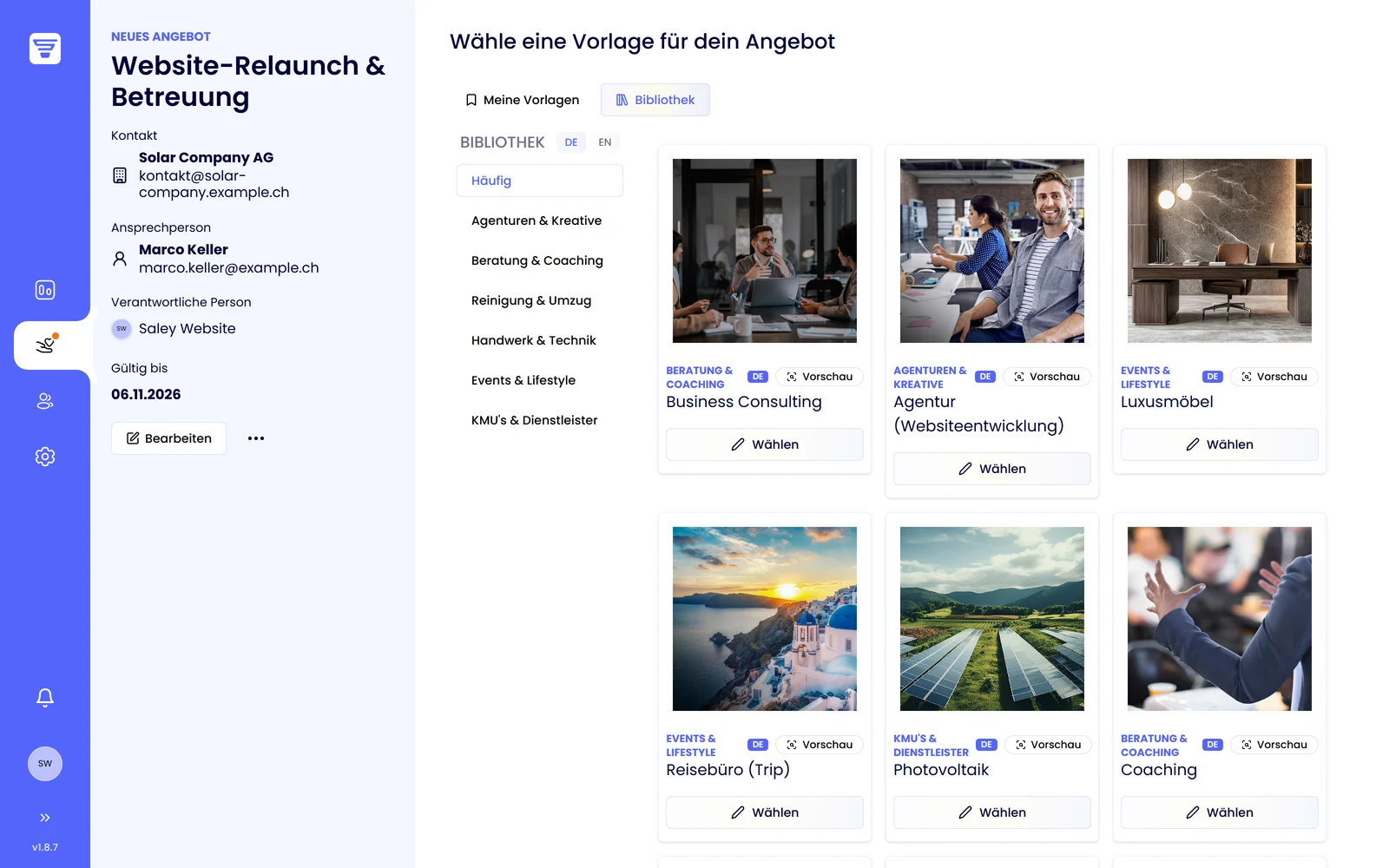Choose Coaching with its Wählen button
This screenshot has height=868, width=1389.
pyautogui.click(x=1220, y=812)
